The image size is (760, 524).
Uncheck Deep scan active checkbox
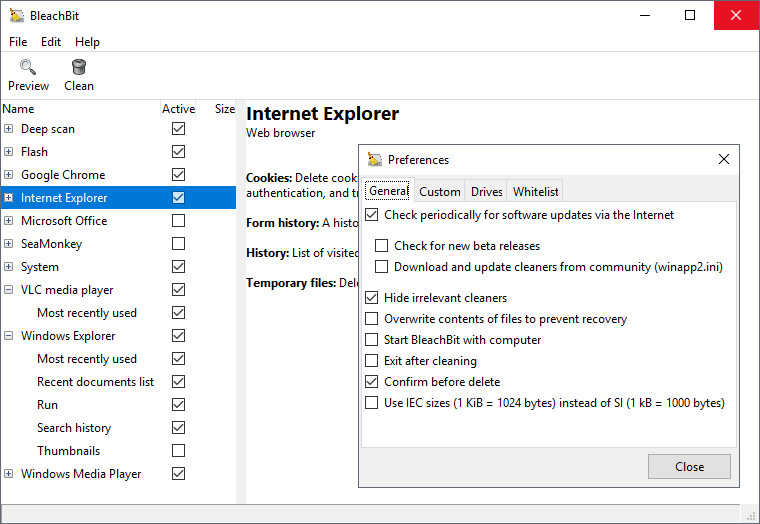pyautogui.click(x=178, y=128)
